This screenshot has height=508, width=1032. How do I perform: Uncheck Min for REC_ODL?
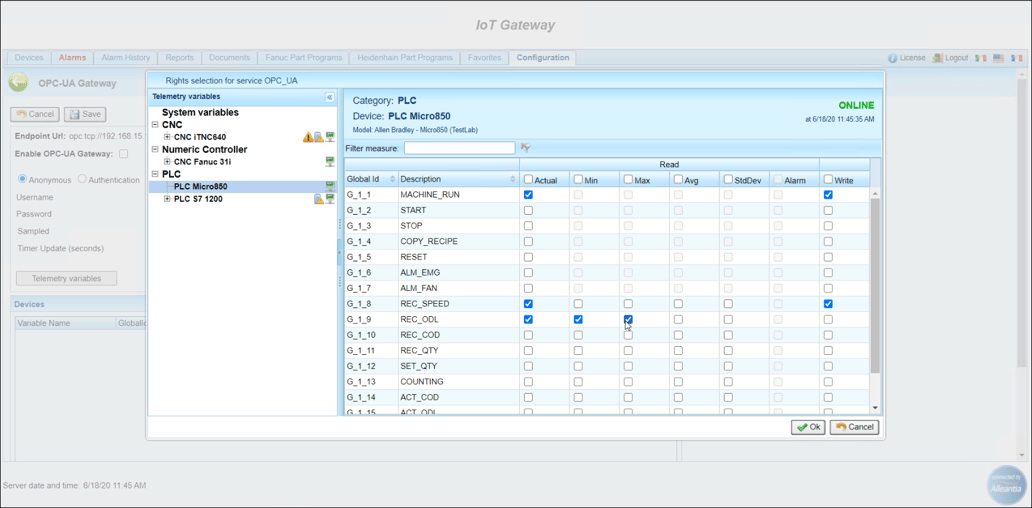578,320
